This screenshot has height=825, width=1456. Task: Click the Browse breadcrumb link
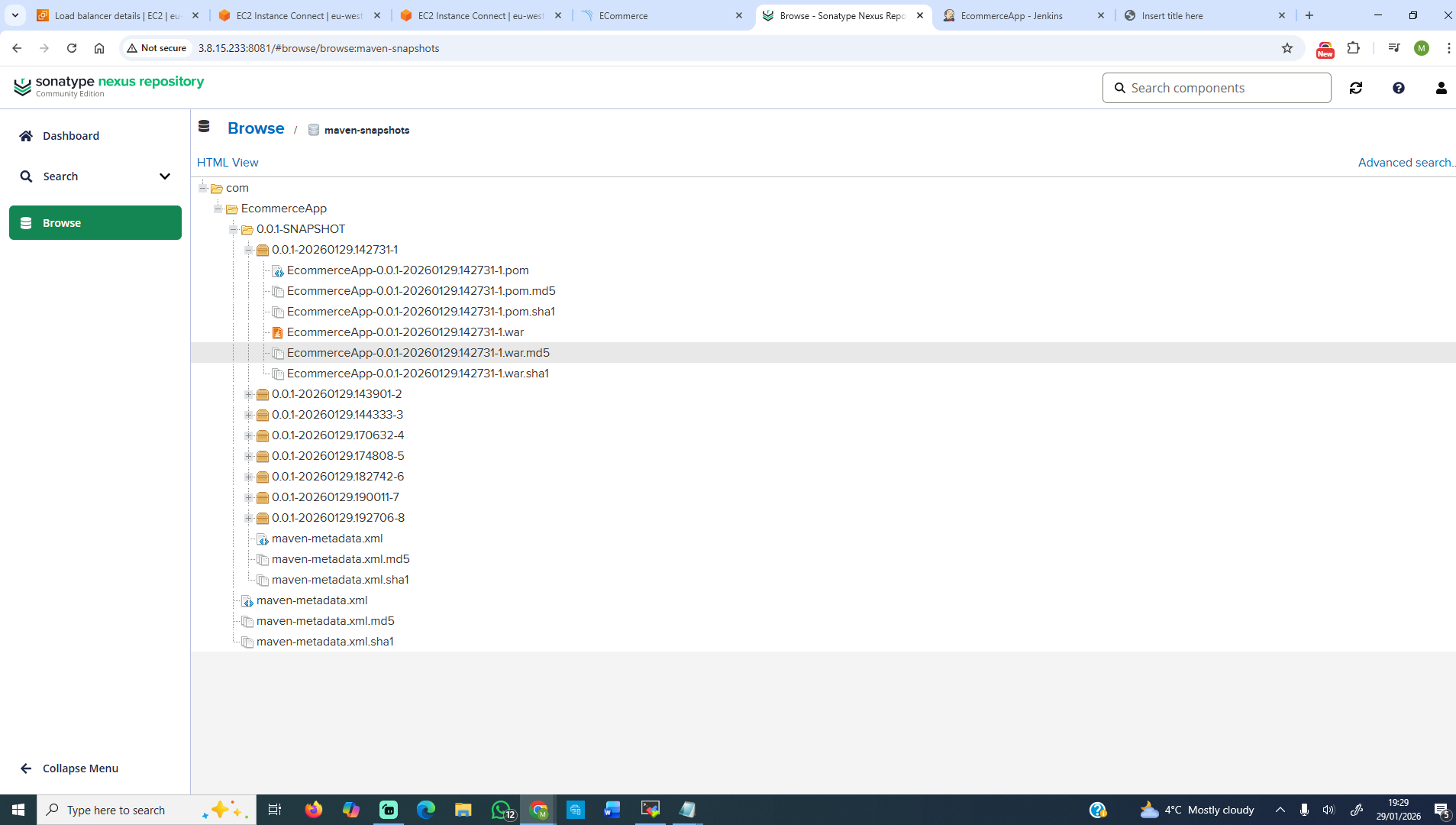tap(256, 128)
